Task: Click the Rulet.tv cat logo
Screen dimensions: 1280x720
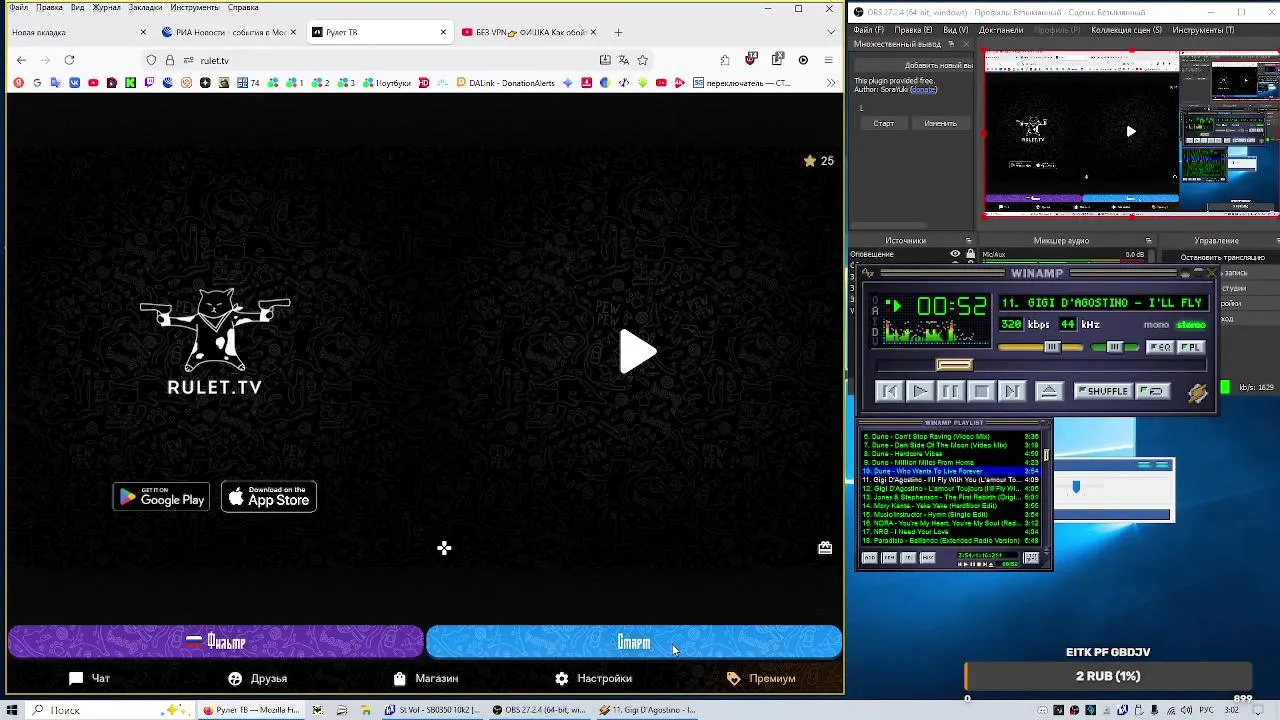Action: point(215,341)
